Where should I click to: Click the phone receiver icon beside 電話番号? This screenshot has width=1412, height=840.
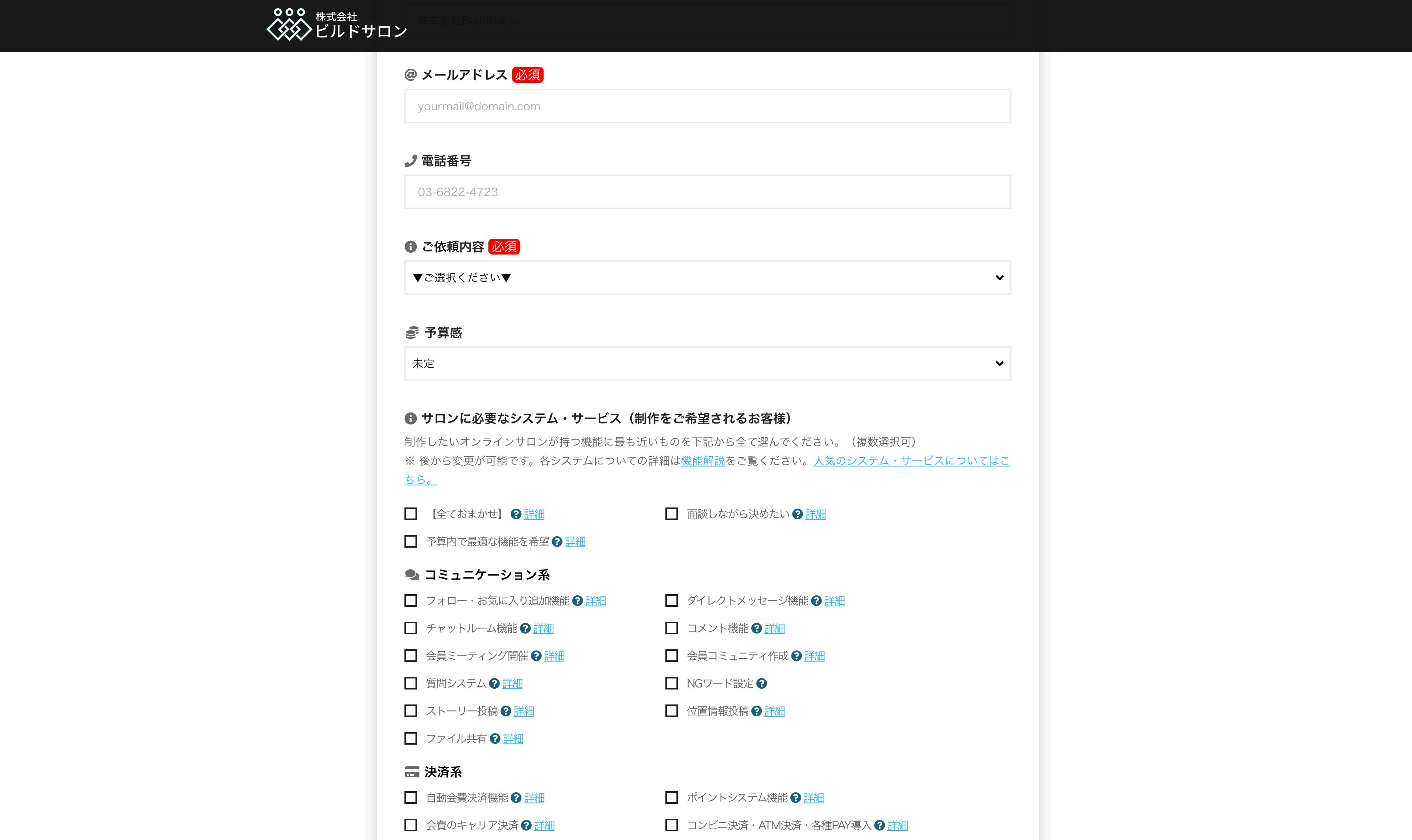(410, 161)
